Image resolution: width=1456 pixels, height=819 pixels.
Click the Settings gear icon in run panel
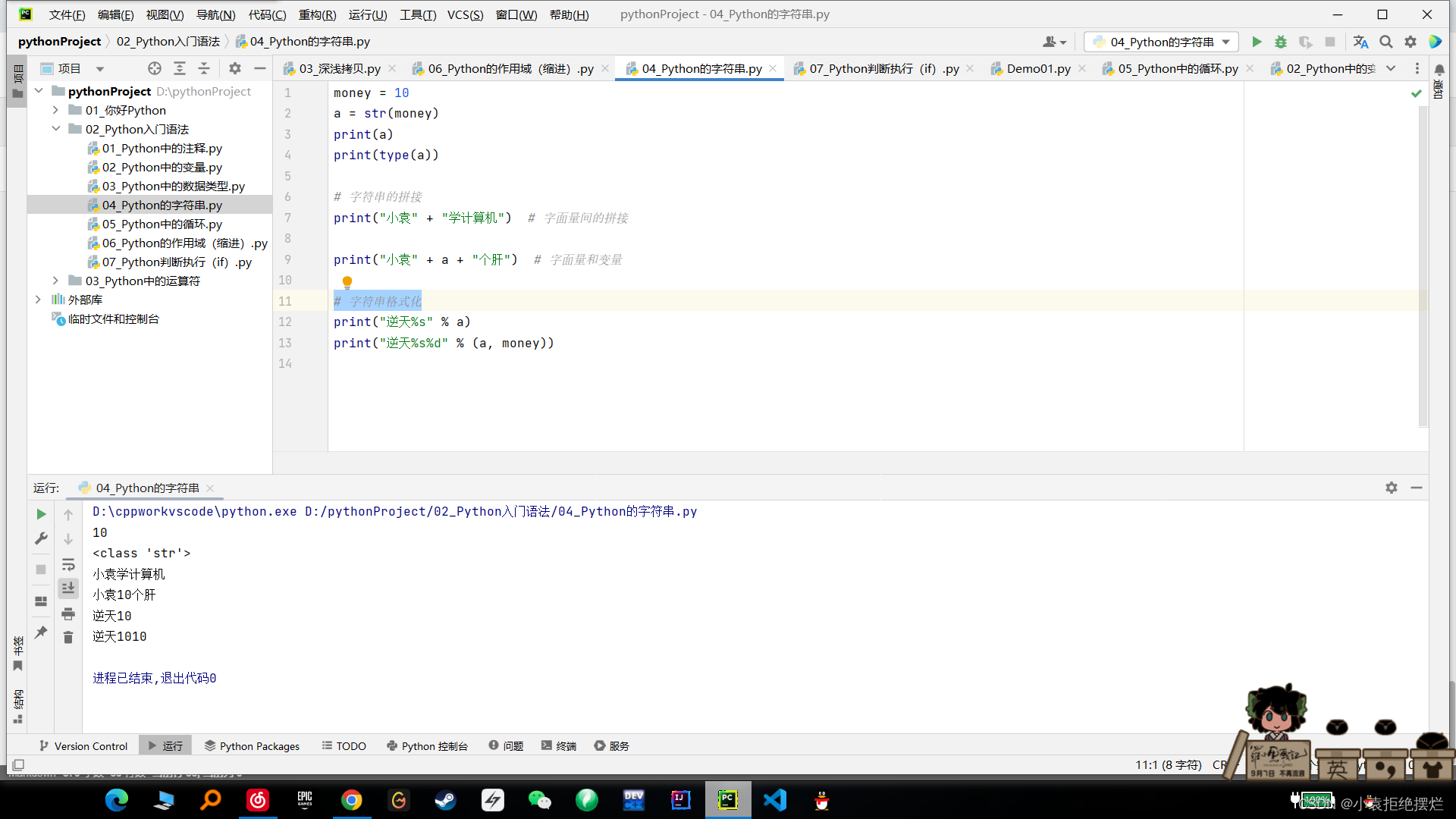click(x=1391, y=487)
